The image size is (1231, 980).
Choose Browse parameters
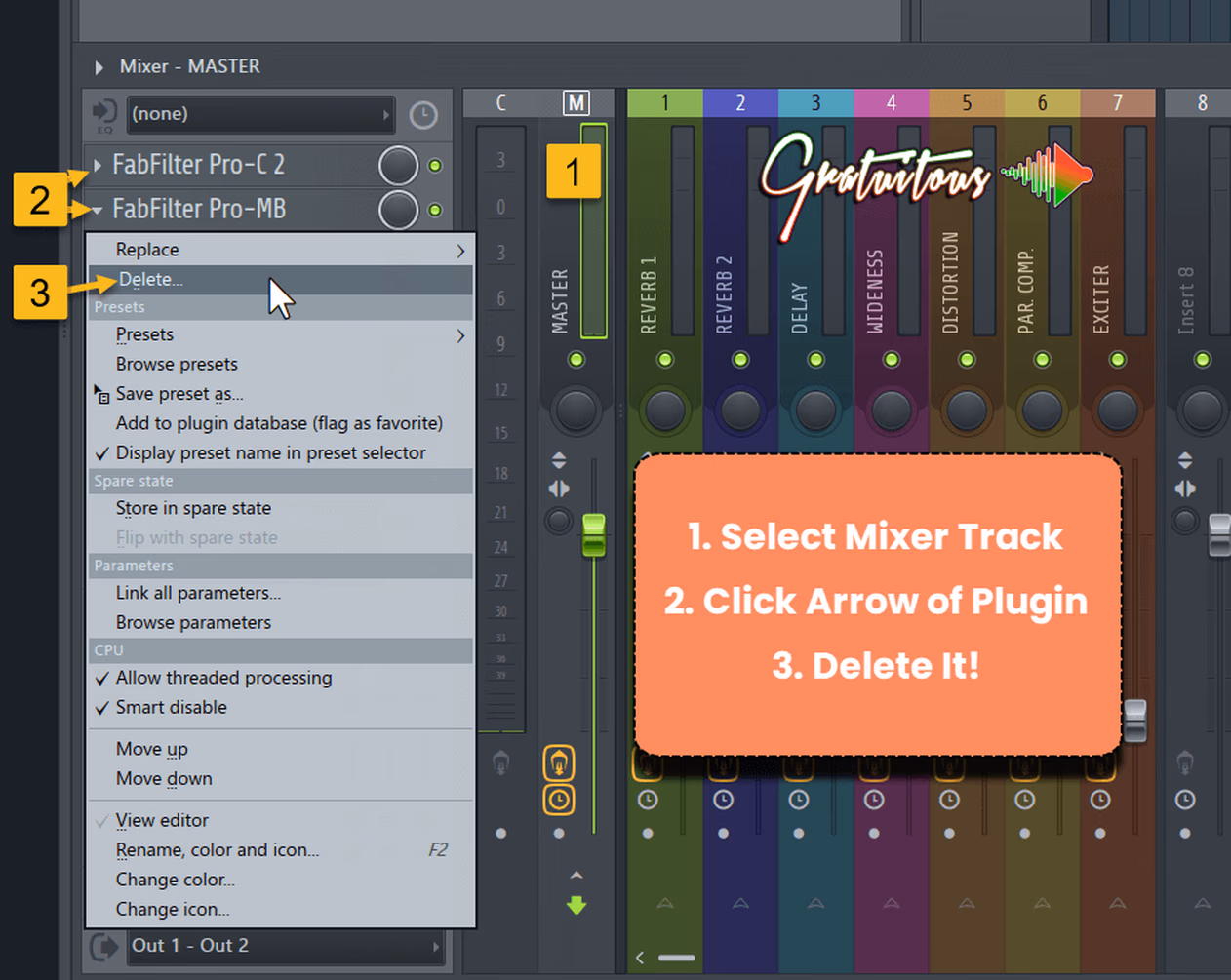tap(280, 622)
